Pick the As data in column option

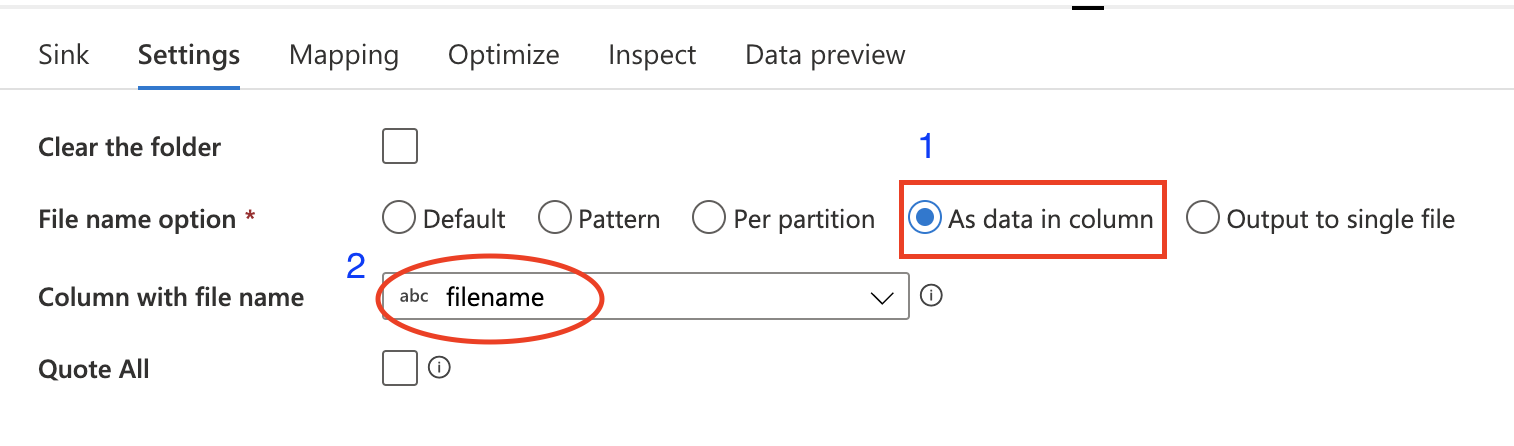coord(923,218)
